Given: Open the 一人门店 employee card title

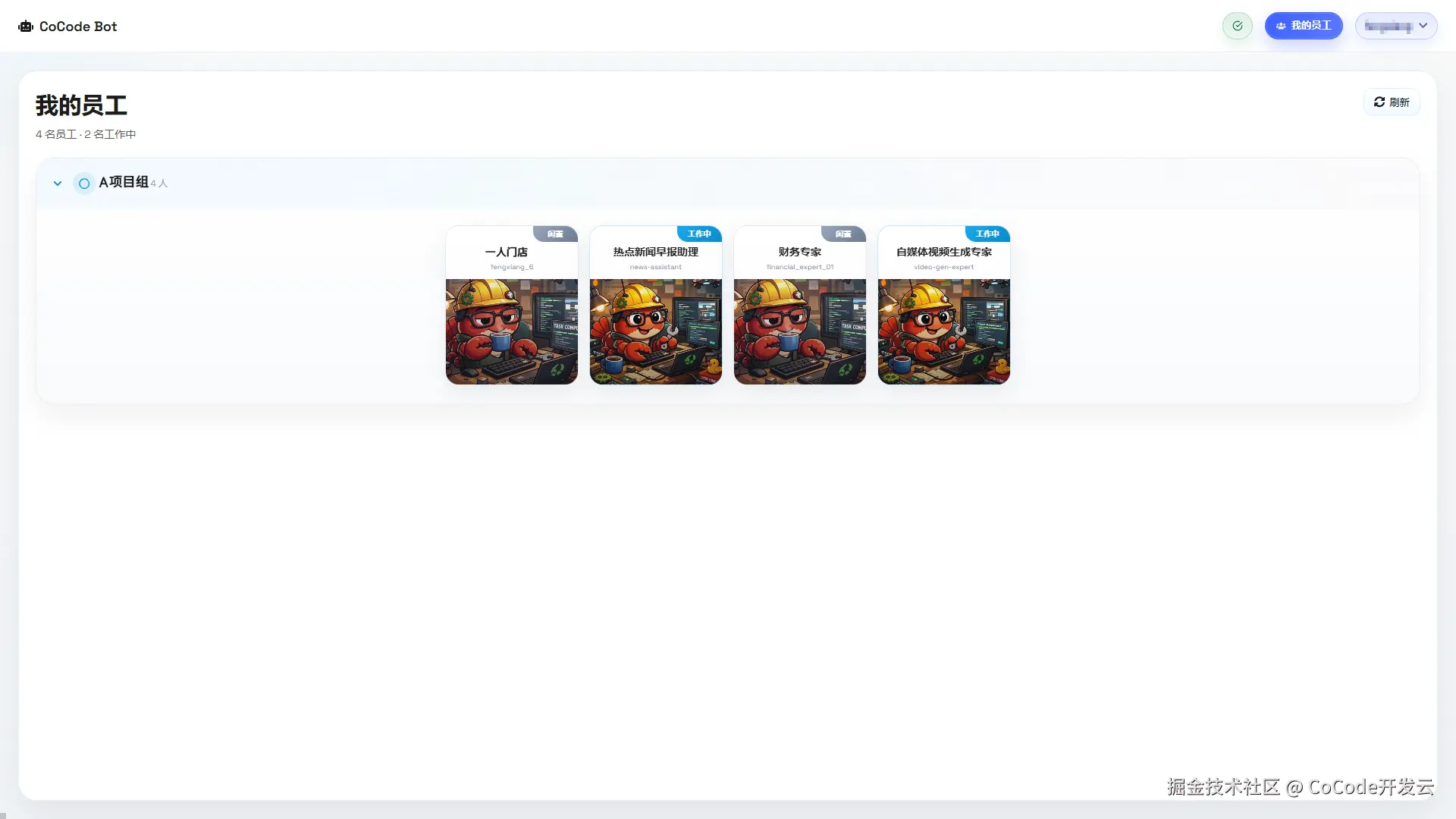Looking at the screenshot, I should (x=506, y=252).
